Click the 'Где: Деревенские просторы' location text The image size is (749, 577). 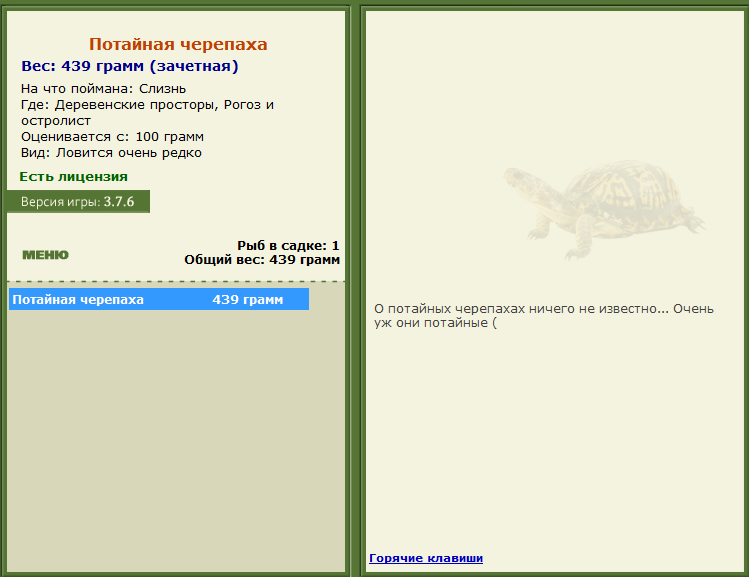[x=147, y=113]
